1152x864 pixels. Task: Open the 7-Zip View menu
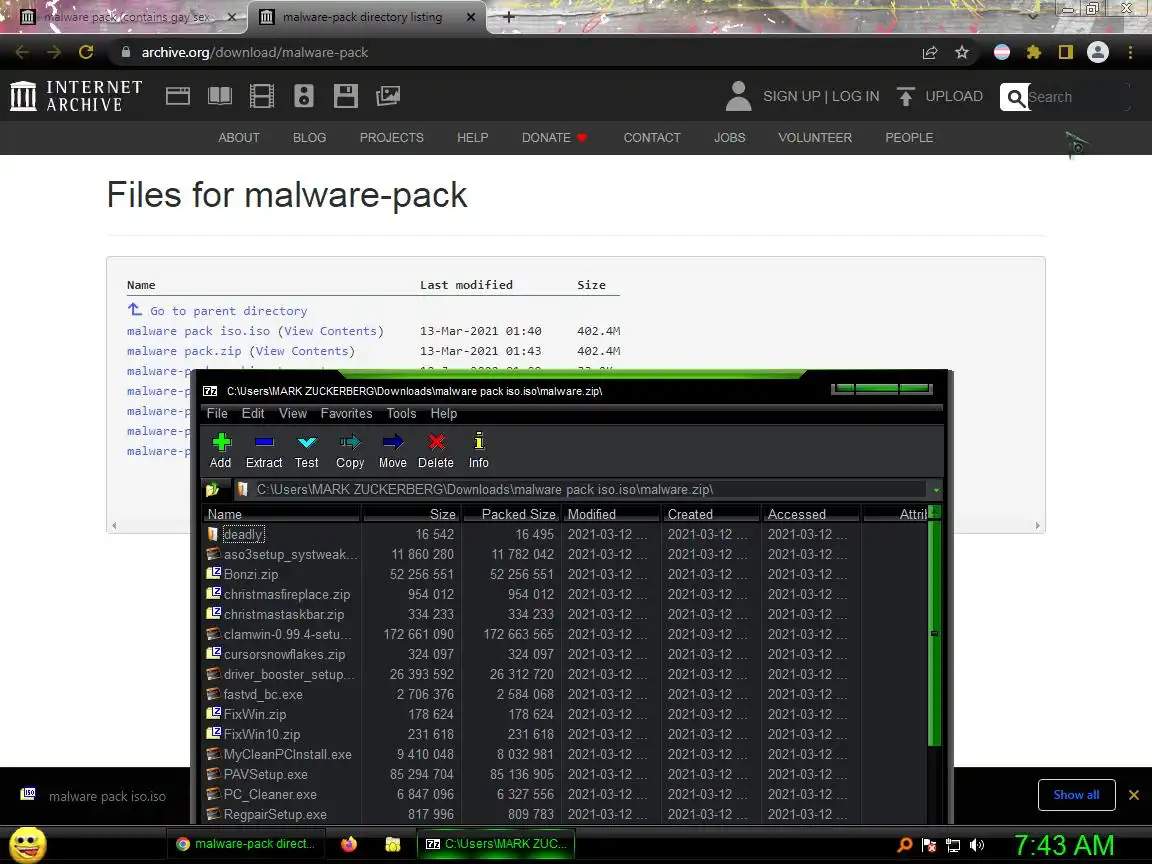tap(292, 414)
